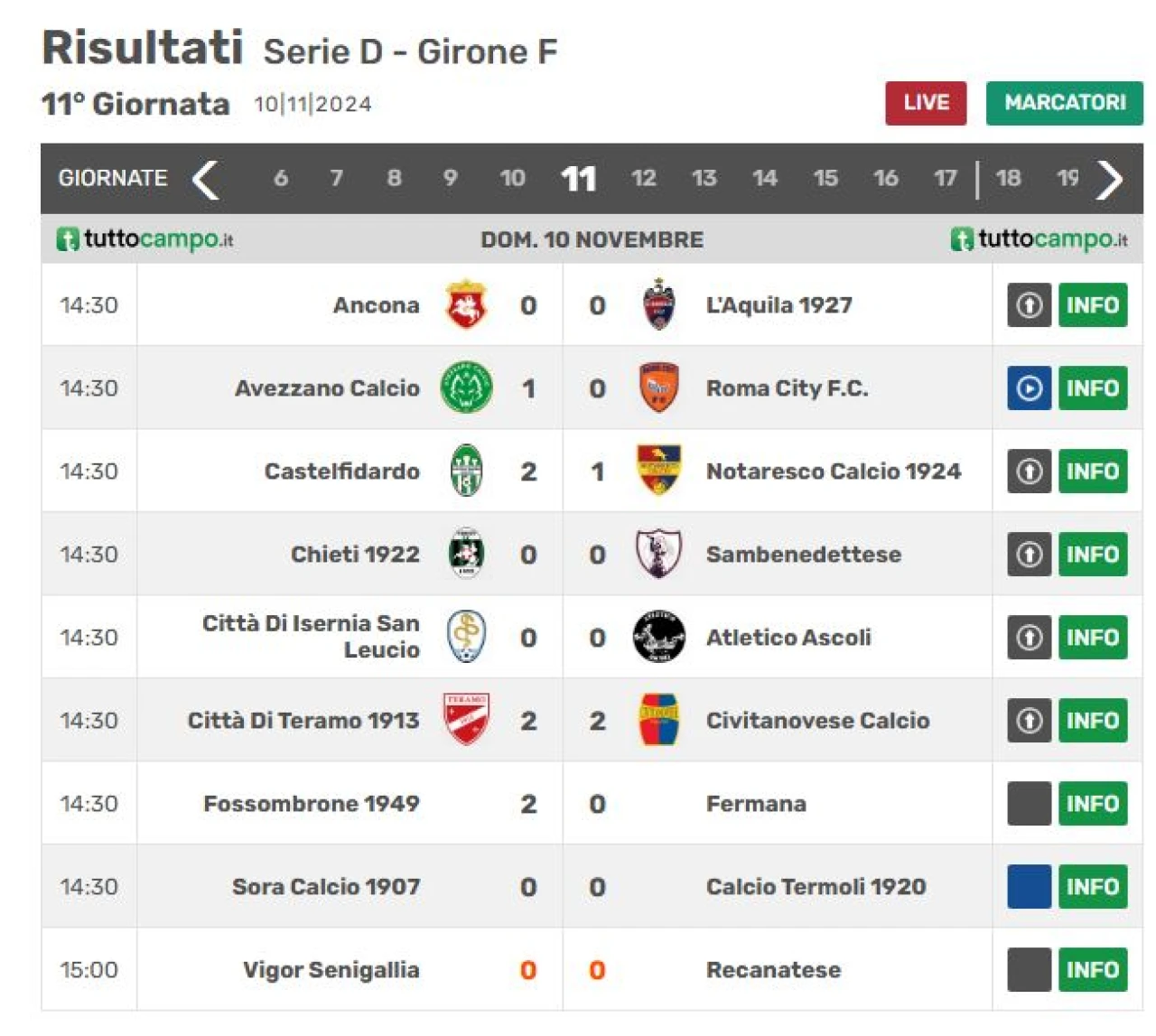Go to previous giornate with left arrow
Screen dimensions: 1156x1036
[x=206, y=179]
